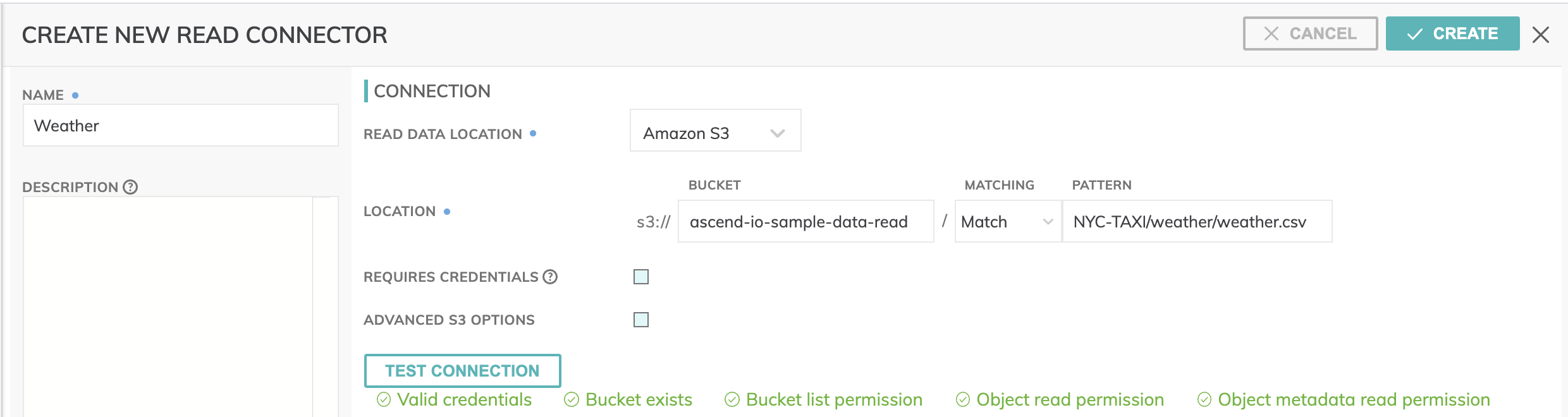1568x417 pixels.
Task: Close the dialog with the X icon
Action: tap(1541, 35)
